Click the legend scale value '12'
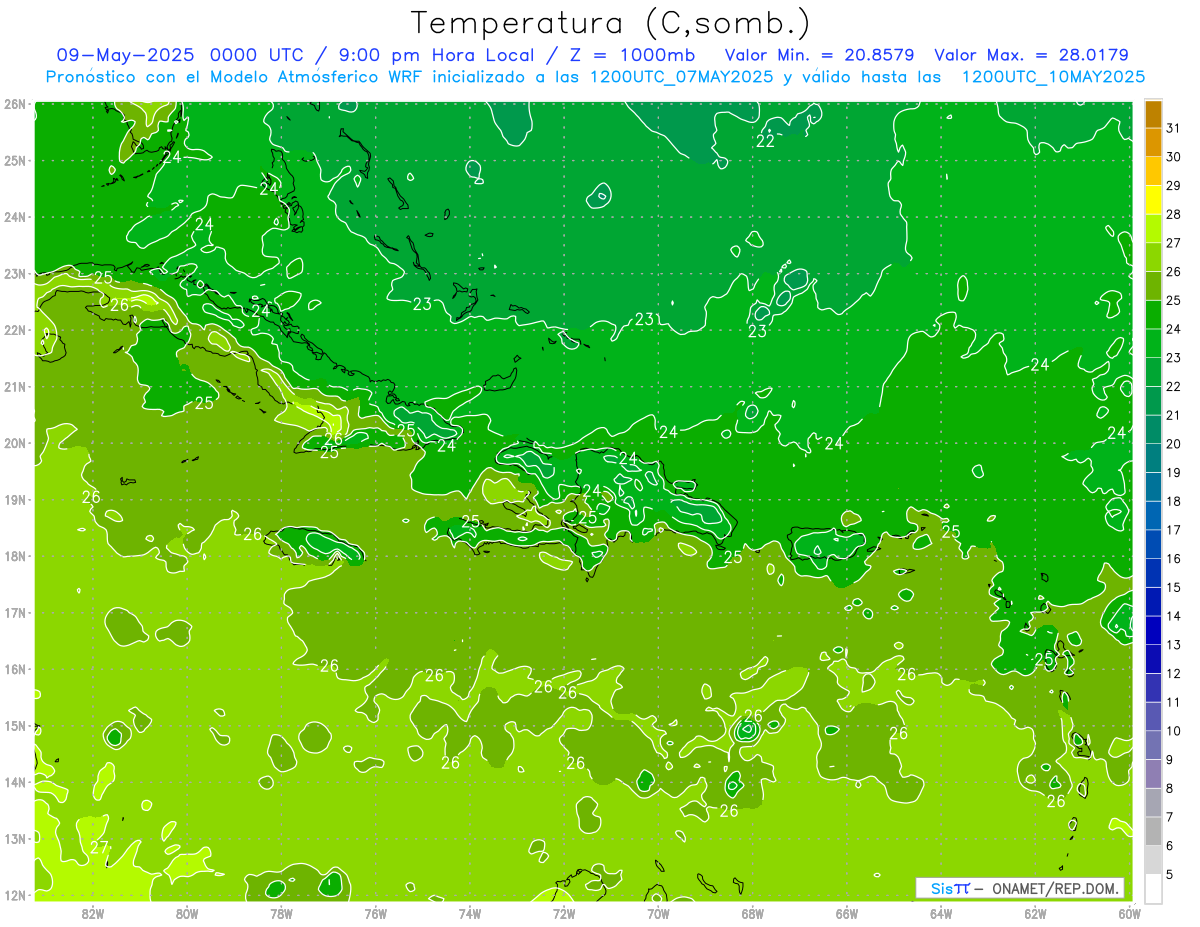 1173,674
